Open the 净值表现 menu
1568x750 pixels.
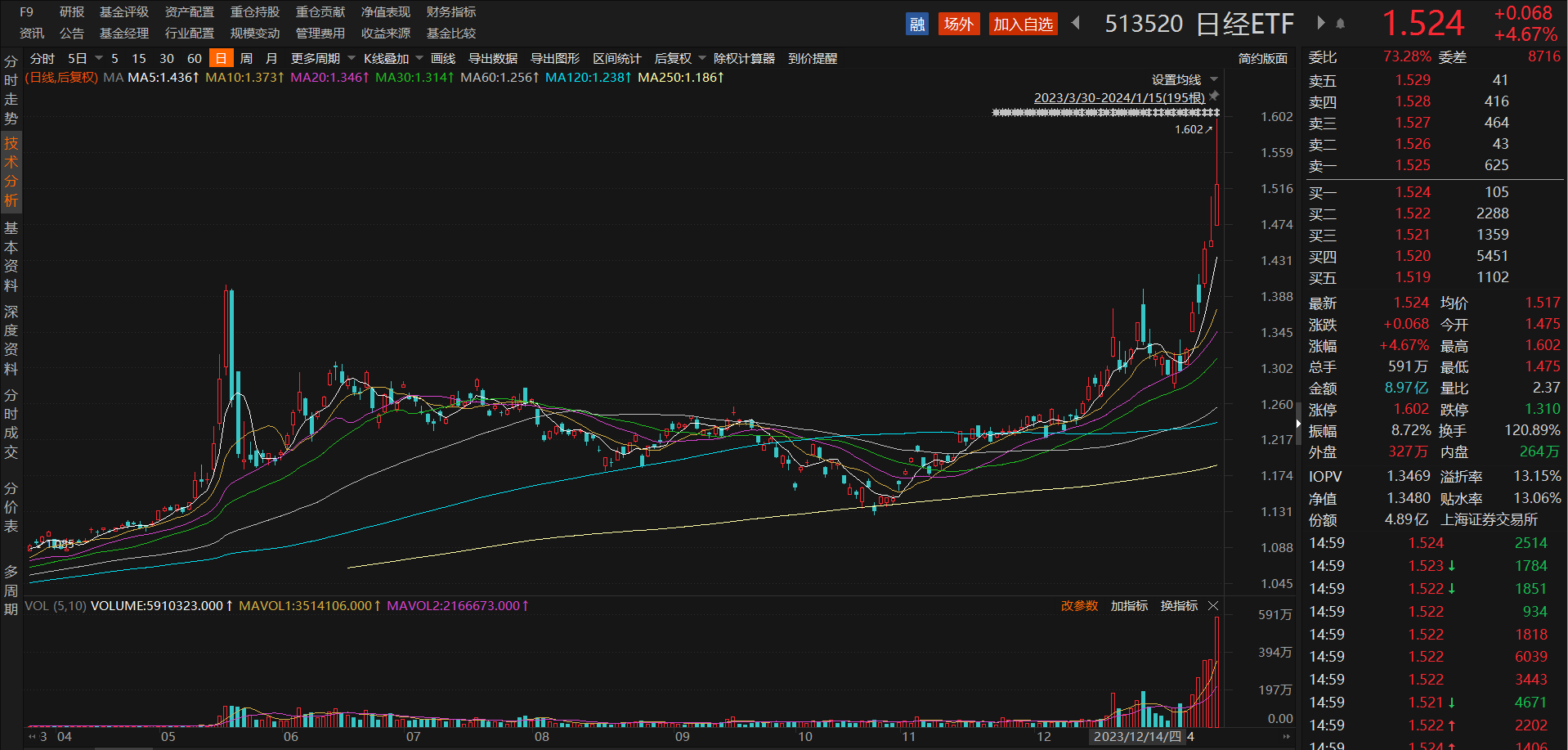tap(386, 12)
